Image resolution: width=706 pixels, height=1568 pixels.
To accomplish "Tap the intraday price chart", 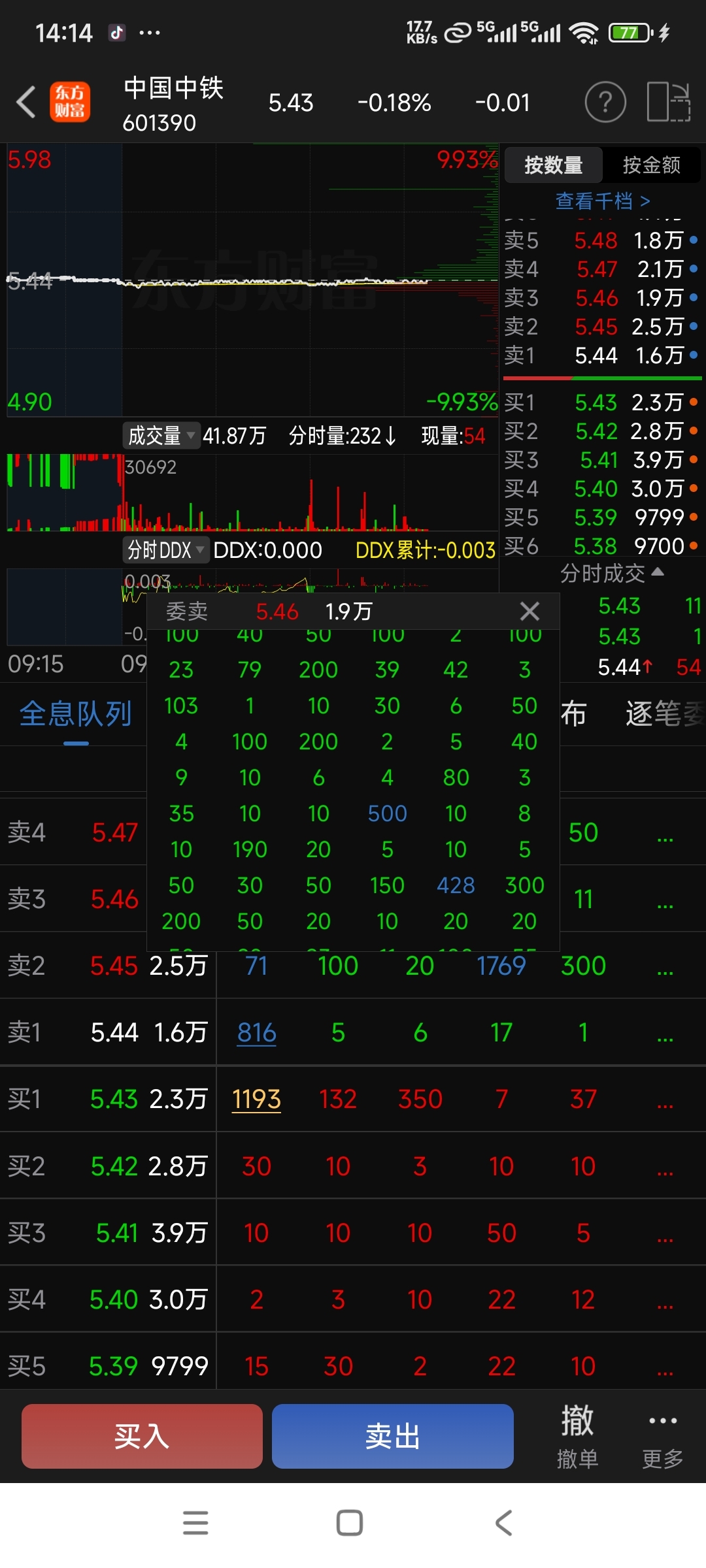I will (252, 280).
